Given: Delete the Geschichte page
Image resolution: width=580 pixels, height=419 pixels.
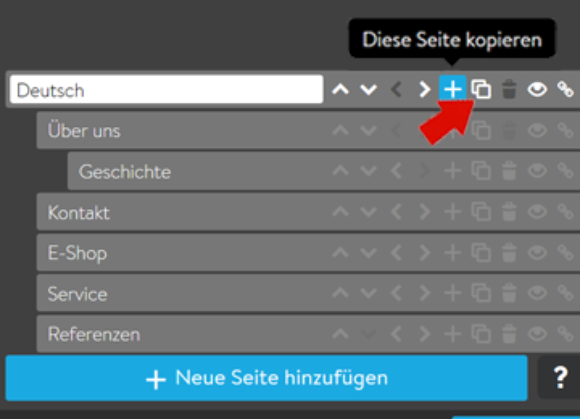Looking at the screenshot, I should click(509, 171).
